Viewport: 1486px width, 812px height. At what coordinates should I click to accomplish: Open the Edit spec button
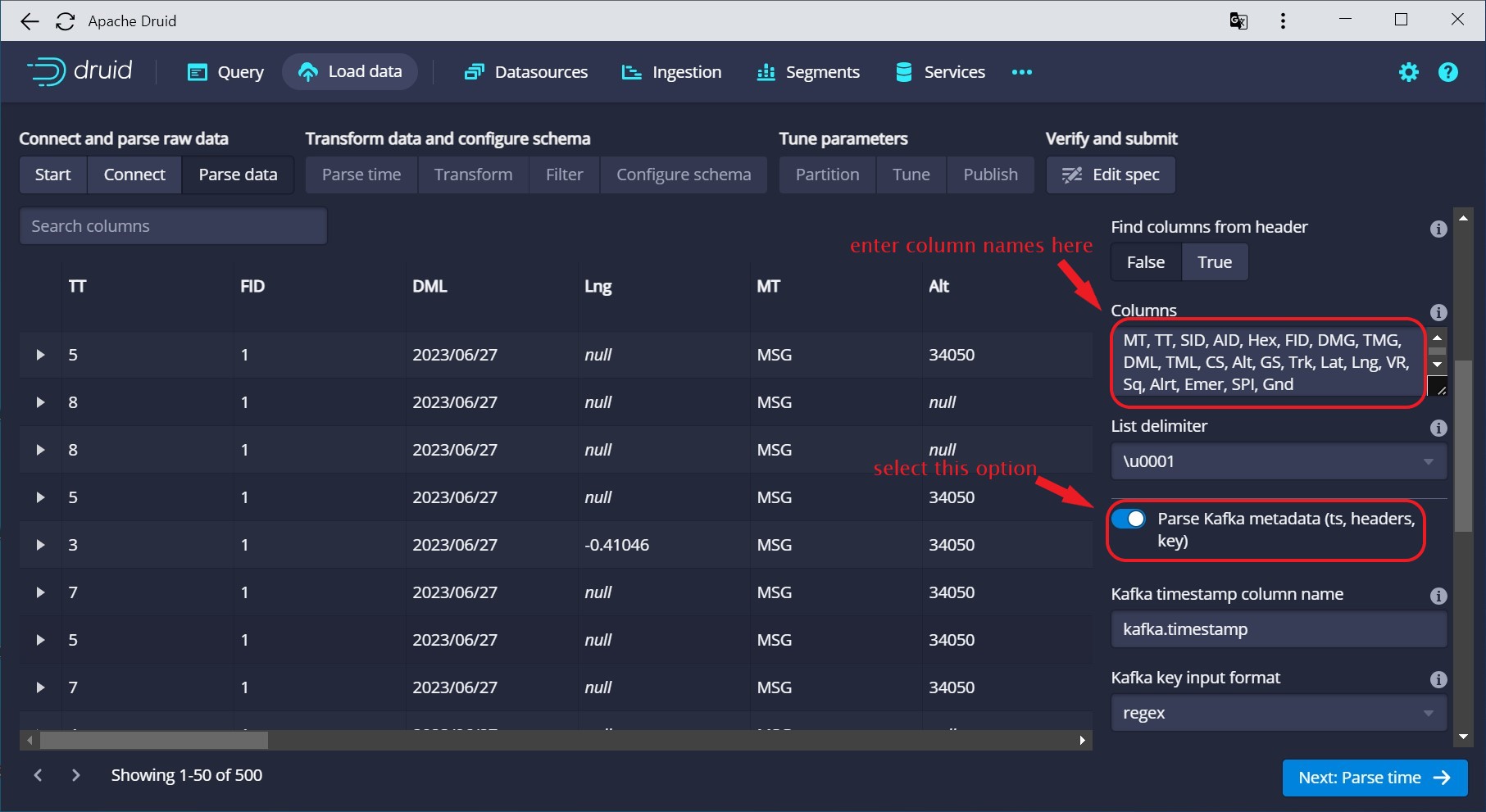tap(1111, 175)
